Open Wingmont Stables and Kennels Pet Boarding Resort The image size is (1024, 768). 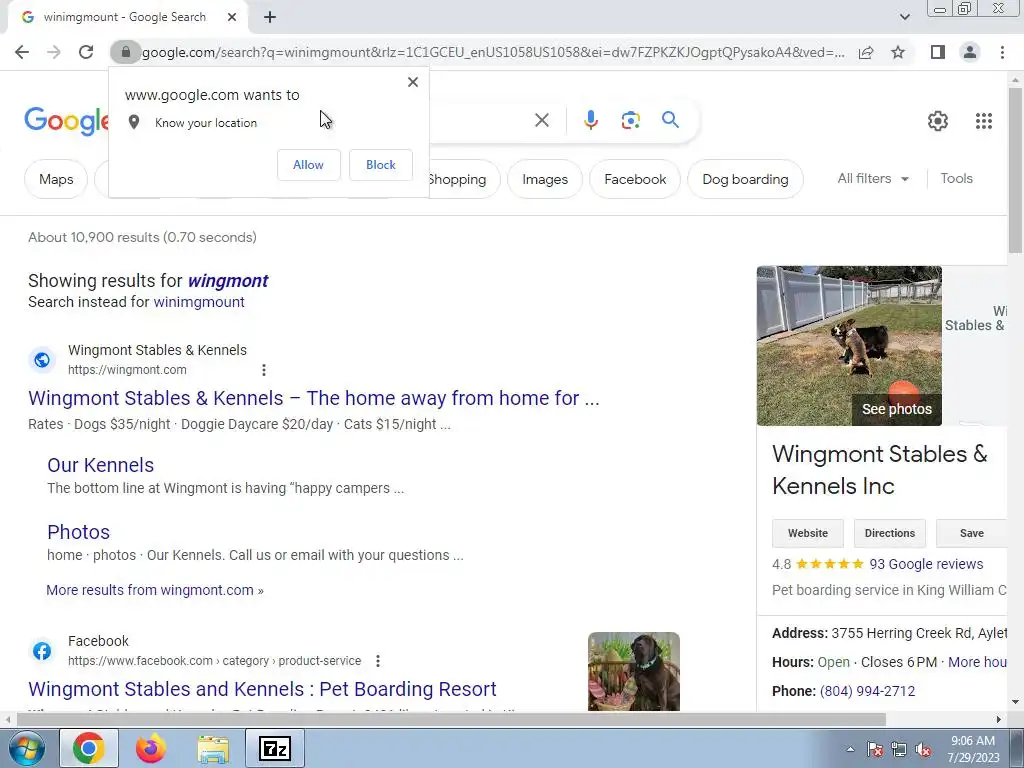[263, 689]
